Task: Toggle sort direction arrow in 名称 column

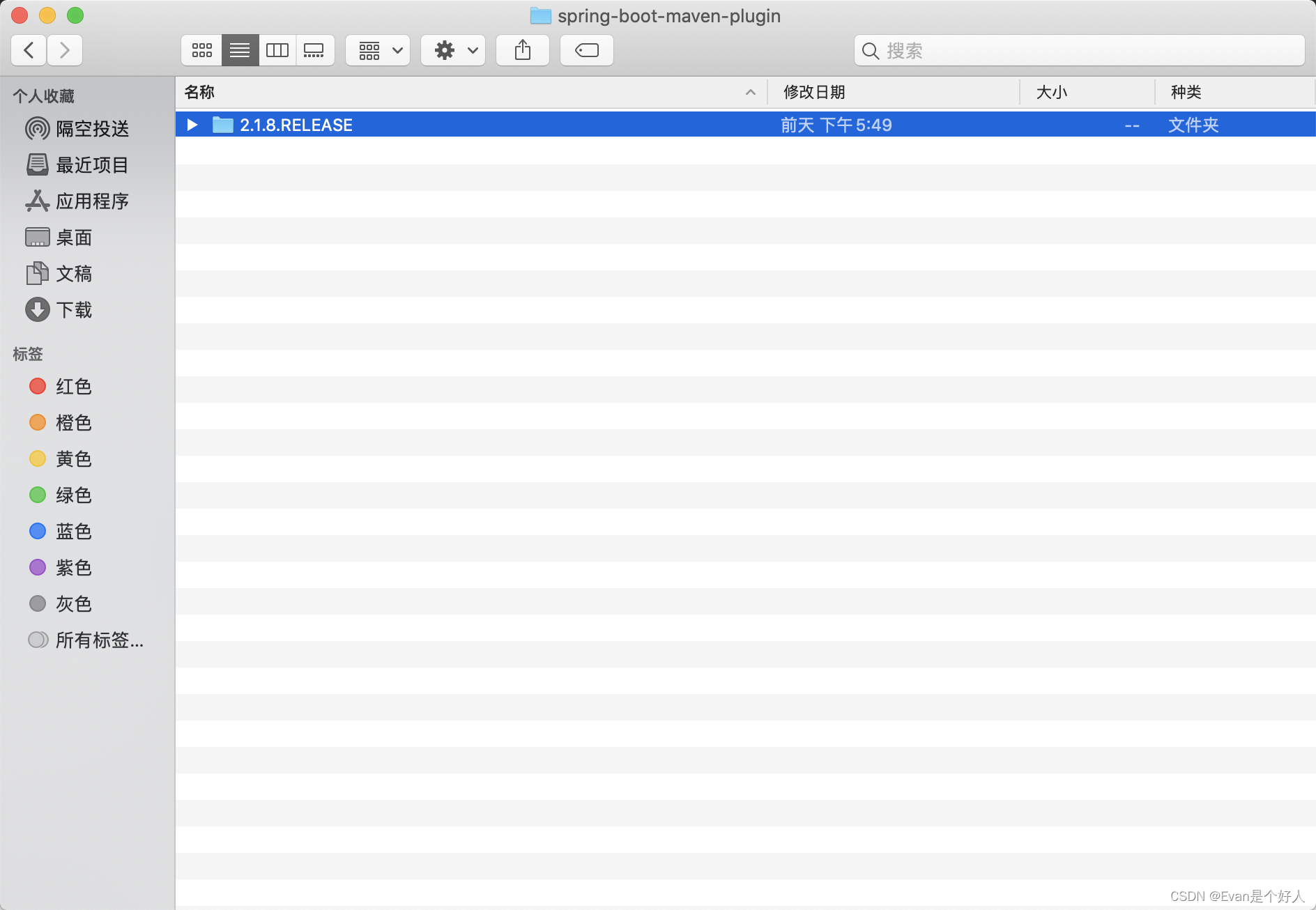Action: pyautogui.click(x=751, y=92)
